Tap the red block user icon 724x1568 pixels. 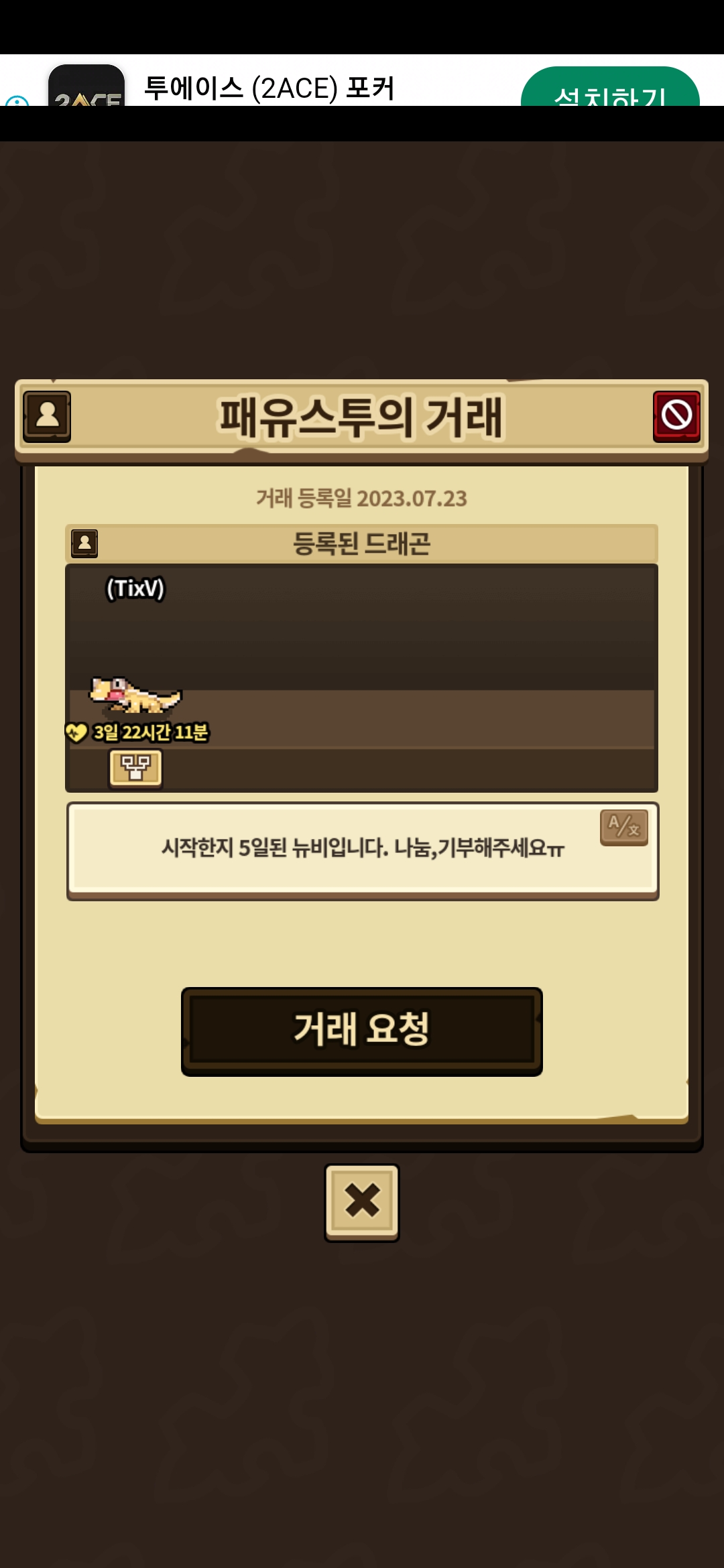(x=676, y=416)
